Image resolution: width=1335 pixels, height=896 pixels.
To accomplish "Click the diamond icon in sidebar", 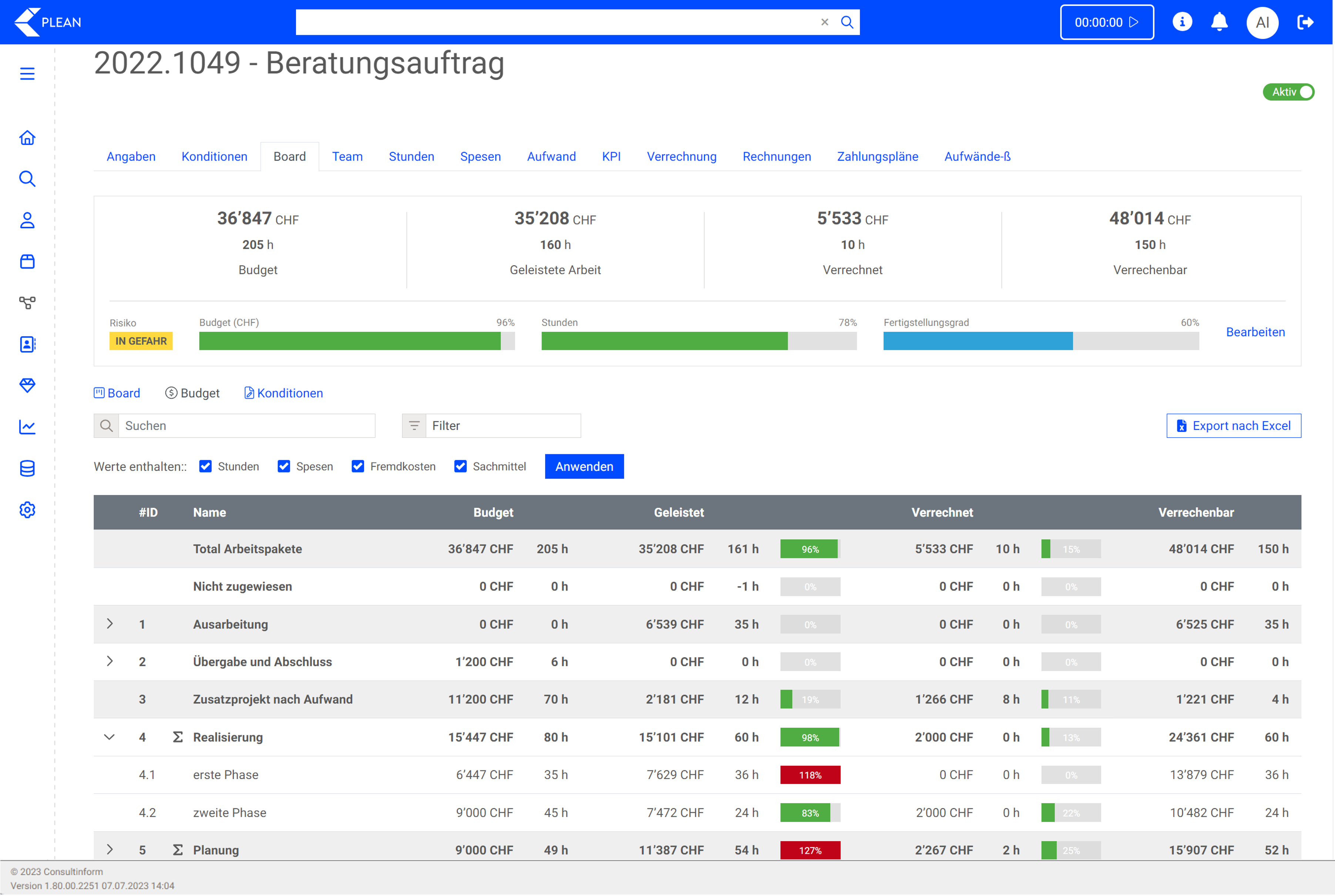I will click(x=27, y=385).
